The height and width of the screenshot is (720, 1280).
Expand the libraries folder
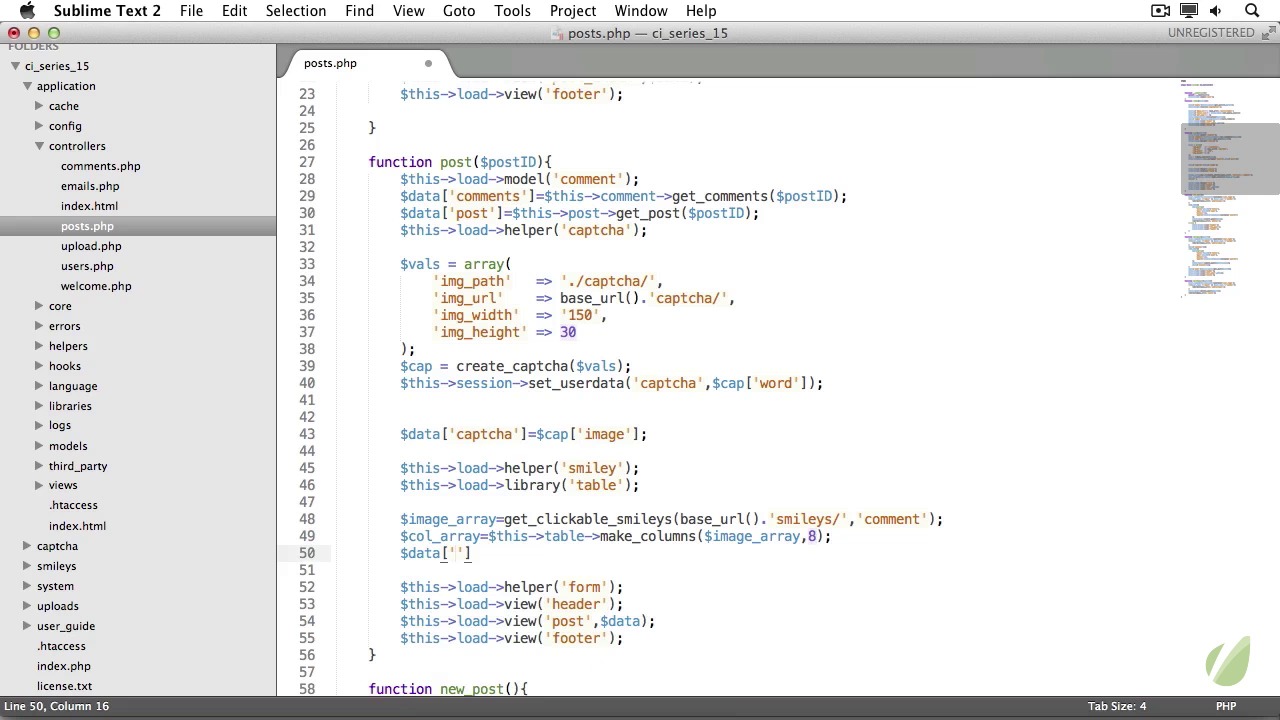point(39,406)
